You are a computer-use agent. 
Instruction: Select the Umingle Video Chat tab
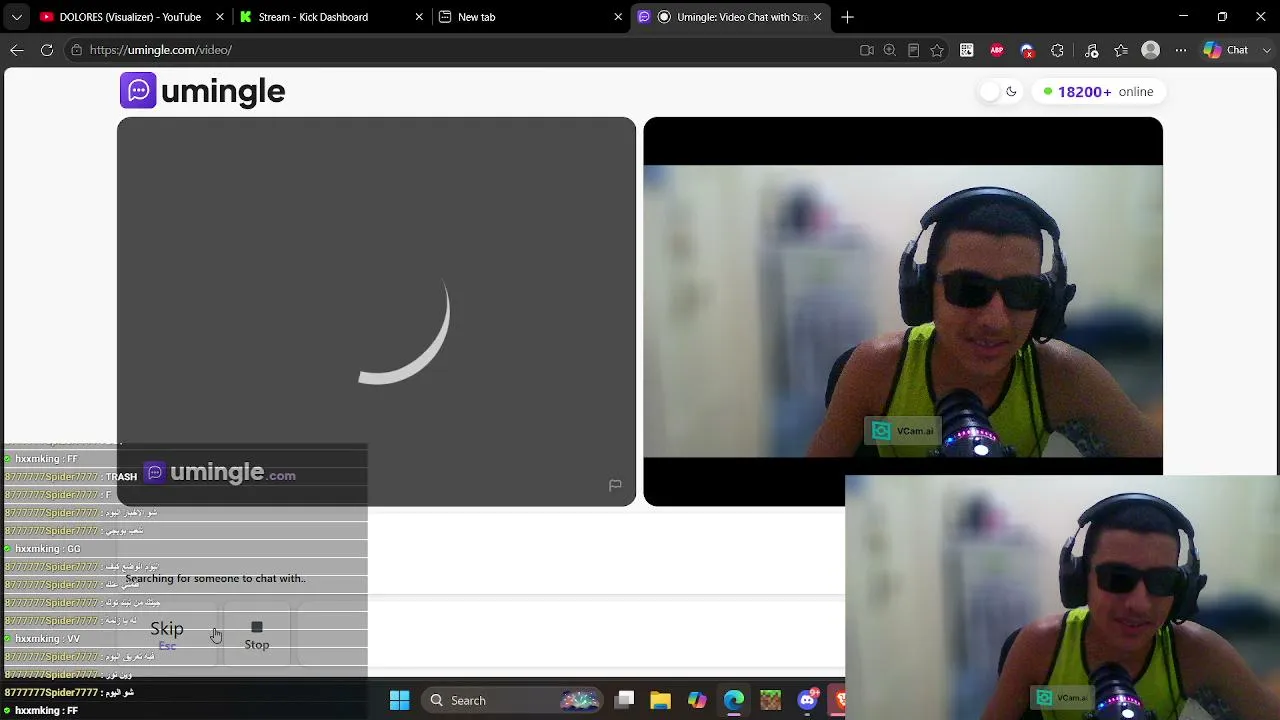tap(730, 17)
